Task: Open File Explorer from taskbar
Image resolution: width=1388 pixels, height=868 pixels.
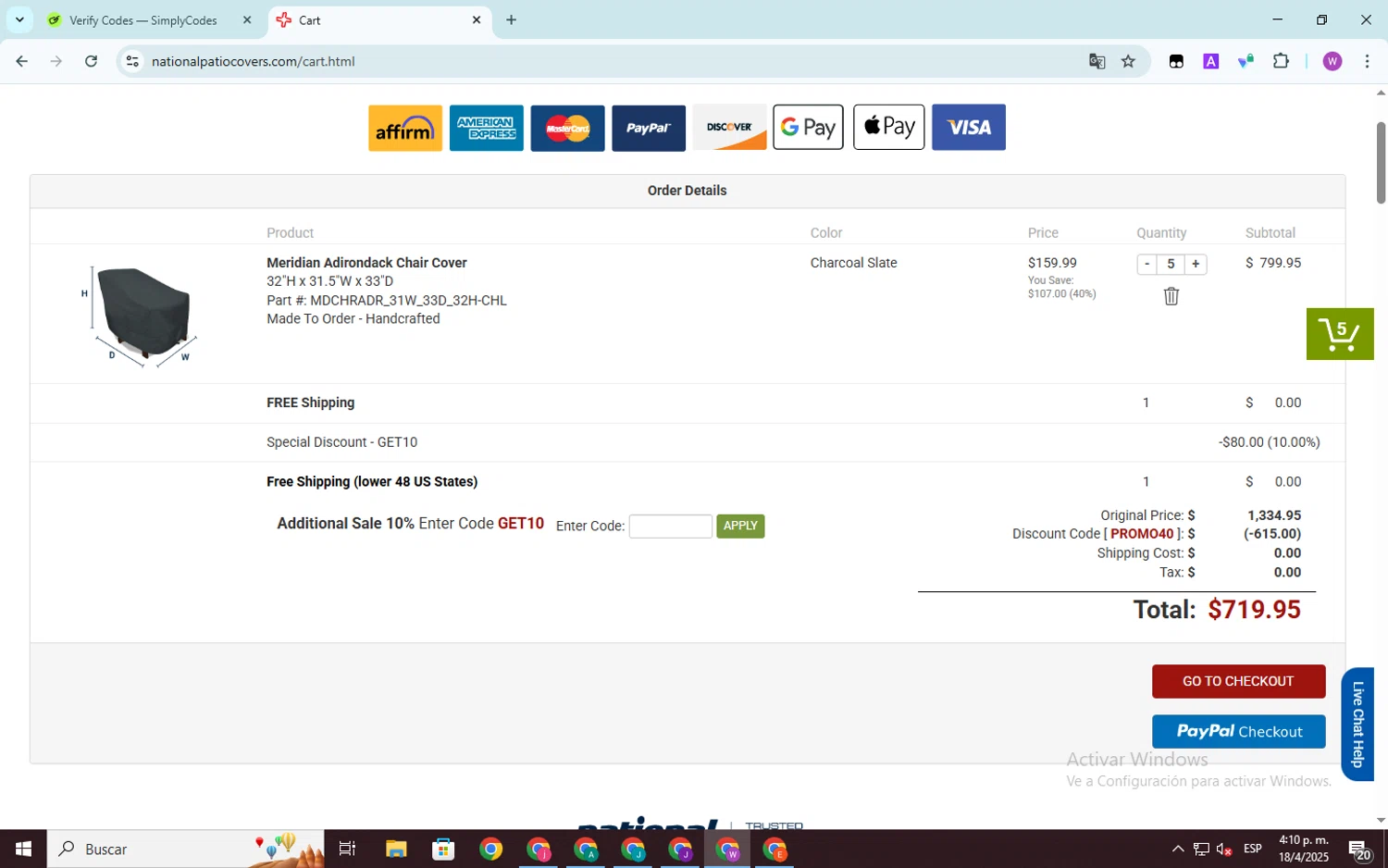Action: pos(396,849)
